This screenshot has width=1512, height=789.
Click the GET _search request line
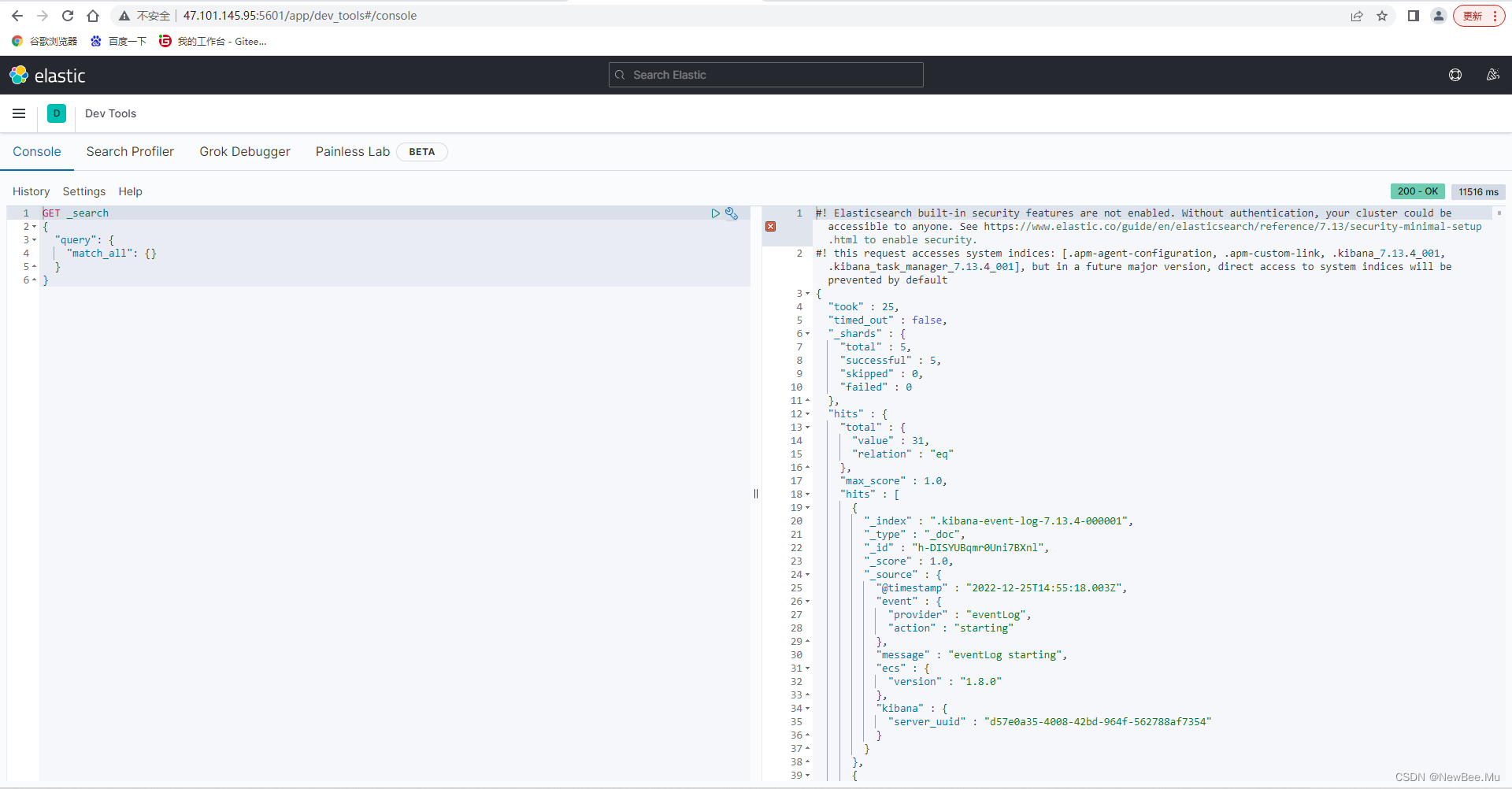(76, 213)
